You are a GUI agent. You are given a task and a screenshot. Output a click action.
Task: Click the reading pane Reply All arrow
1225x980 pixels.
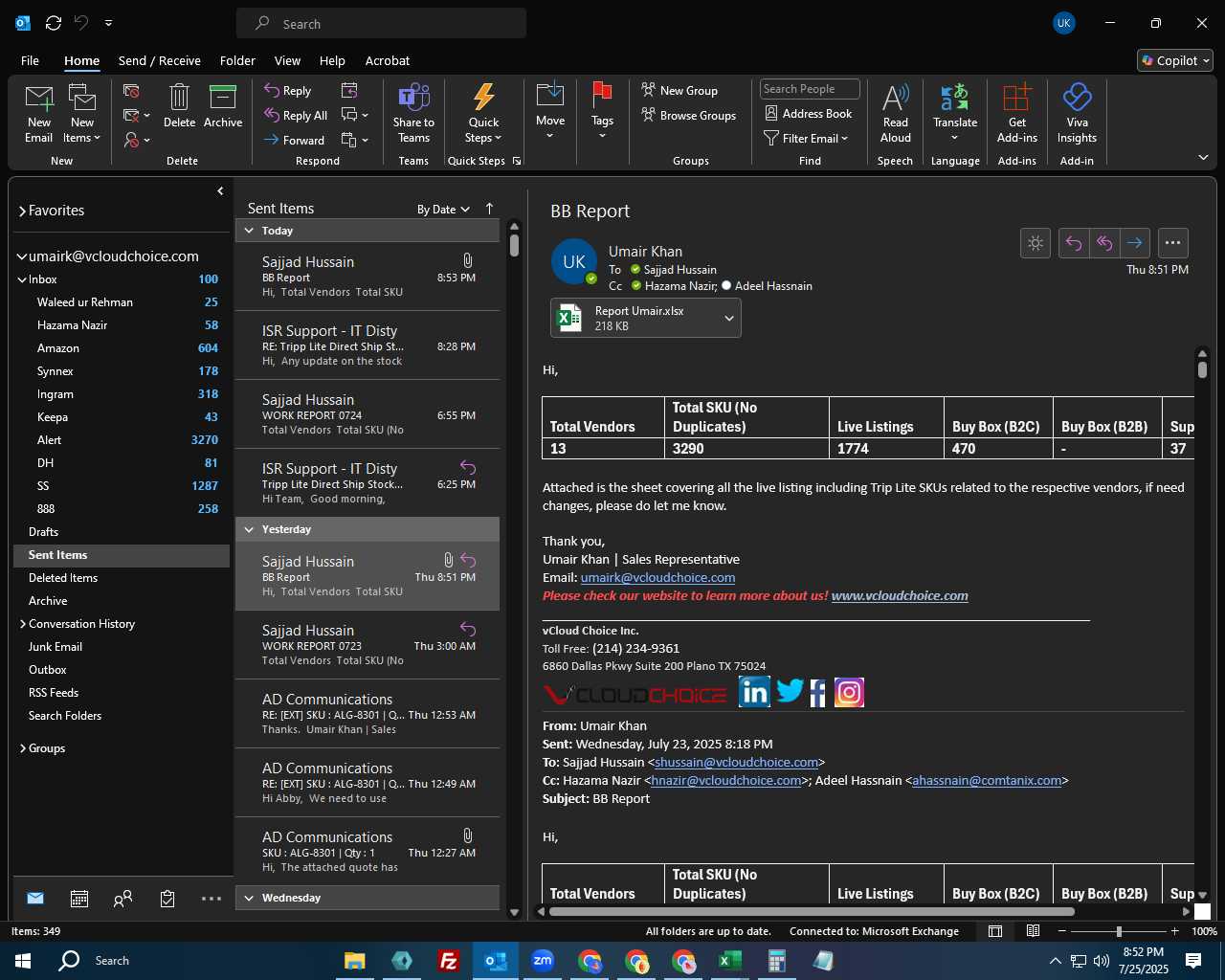(1104, 243)
